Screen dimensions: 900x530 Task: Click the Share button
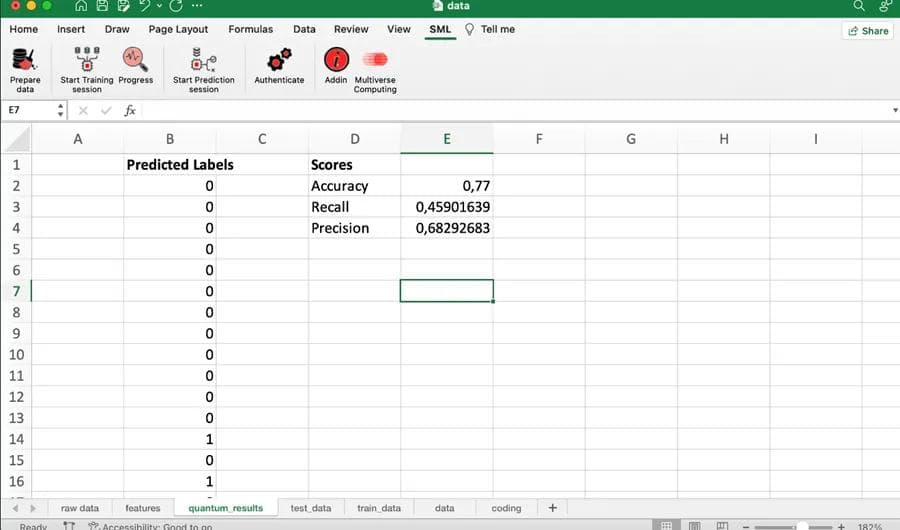click(x=867, y=31)
